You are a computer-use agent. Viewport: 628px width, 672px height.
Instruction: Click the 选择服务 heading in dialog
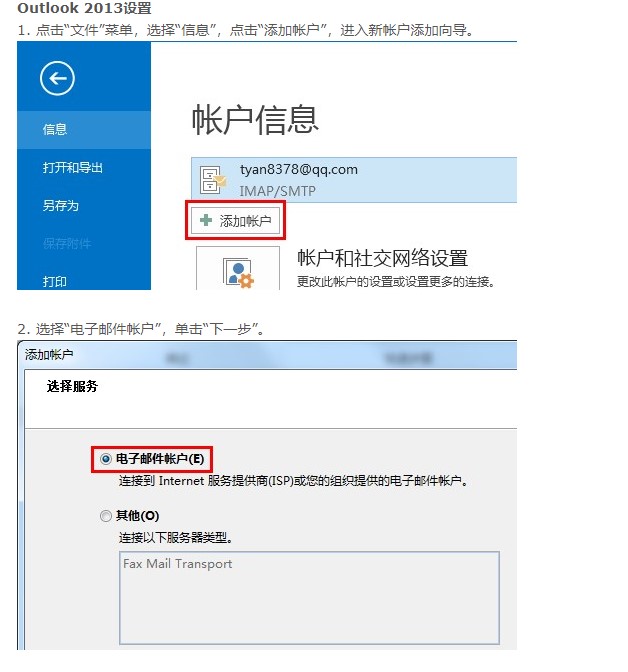click(x=72, y=386)
